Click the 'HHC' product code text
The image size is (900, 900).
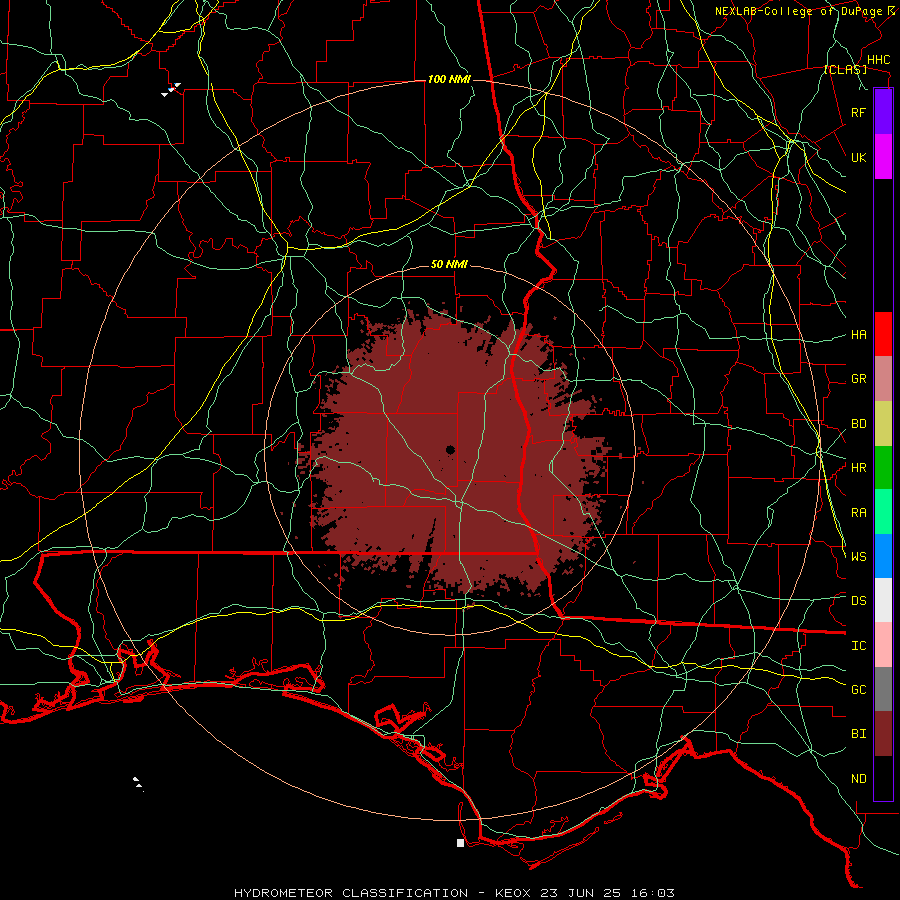(878, 60)
